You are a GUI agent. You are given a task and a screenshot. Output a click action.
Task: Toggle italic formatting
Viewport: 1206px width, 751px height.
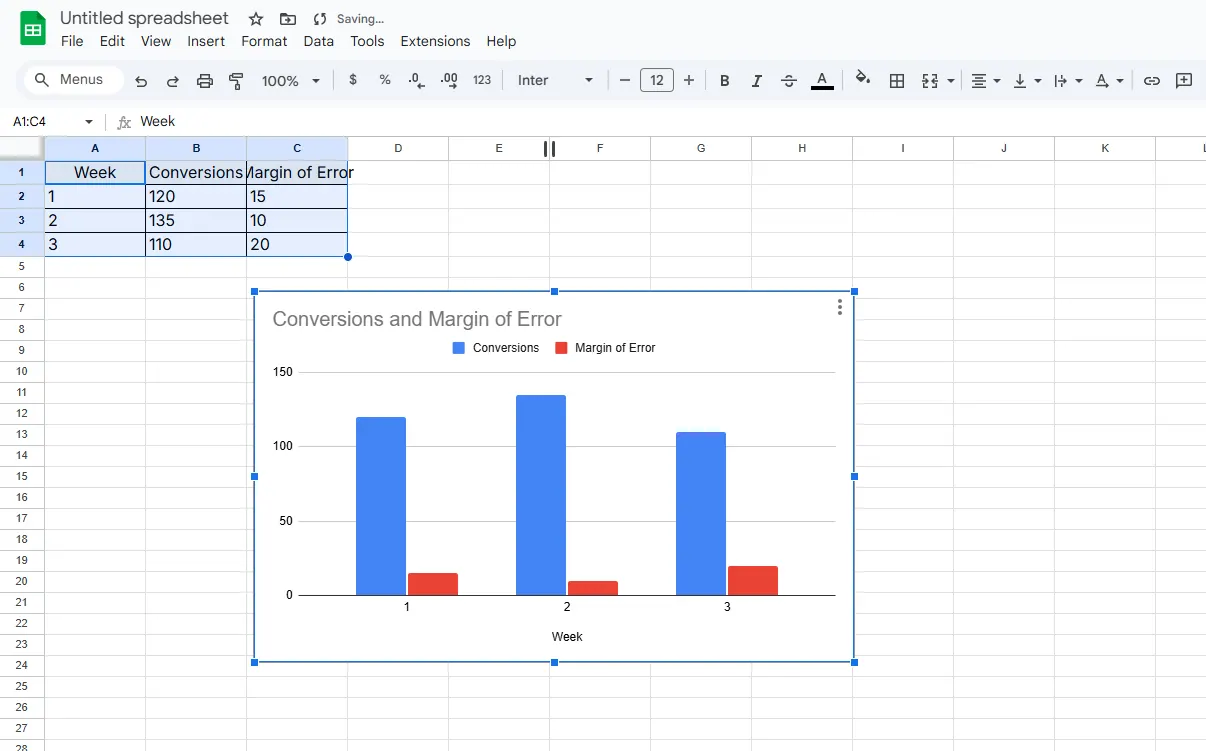click(x=757, y=81)
